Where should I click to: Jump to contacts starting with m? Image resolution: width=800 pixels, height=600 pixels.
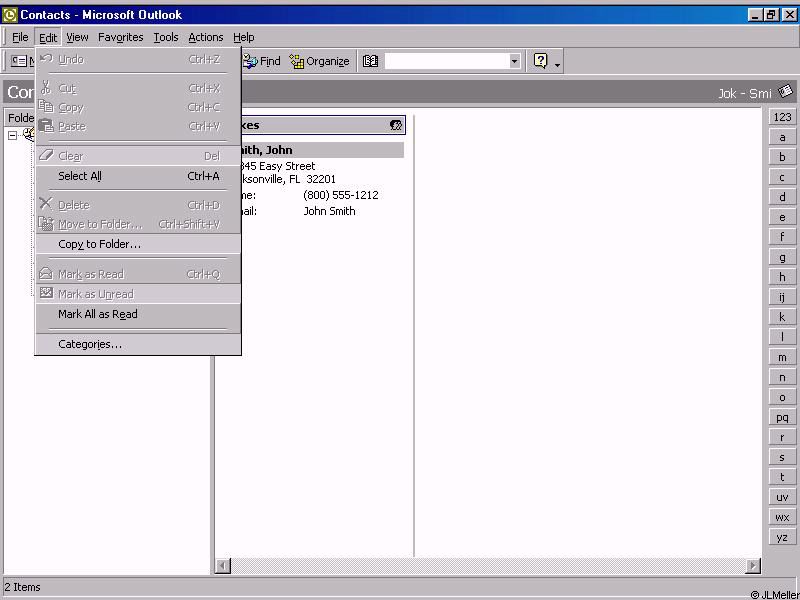[782, 357]
